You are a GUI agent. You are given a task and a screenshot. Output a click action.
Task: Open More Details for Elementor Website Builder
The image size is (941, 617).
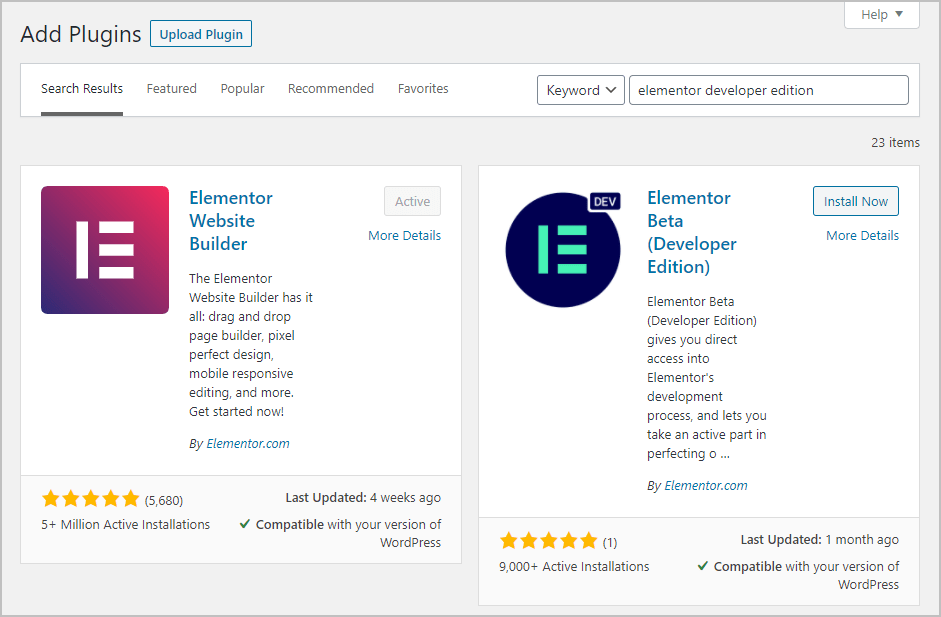pyautogui.click(x=404, y=235)
